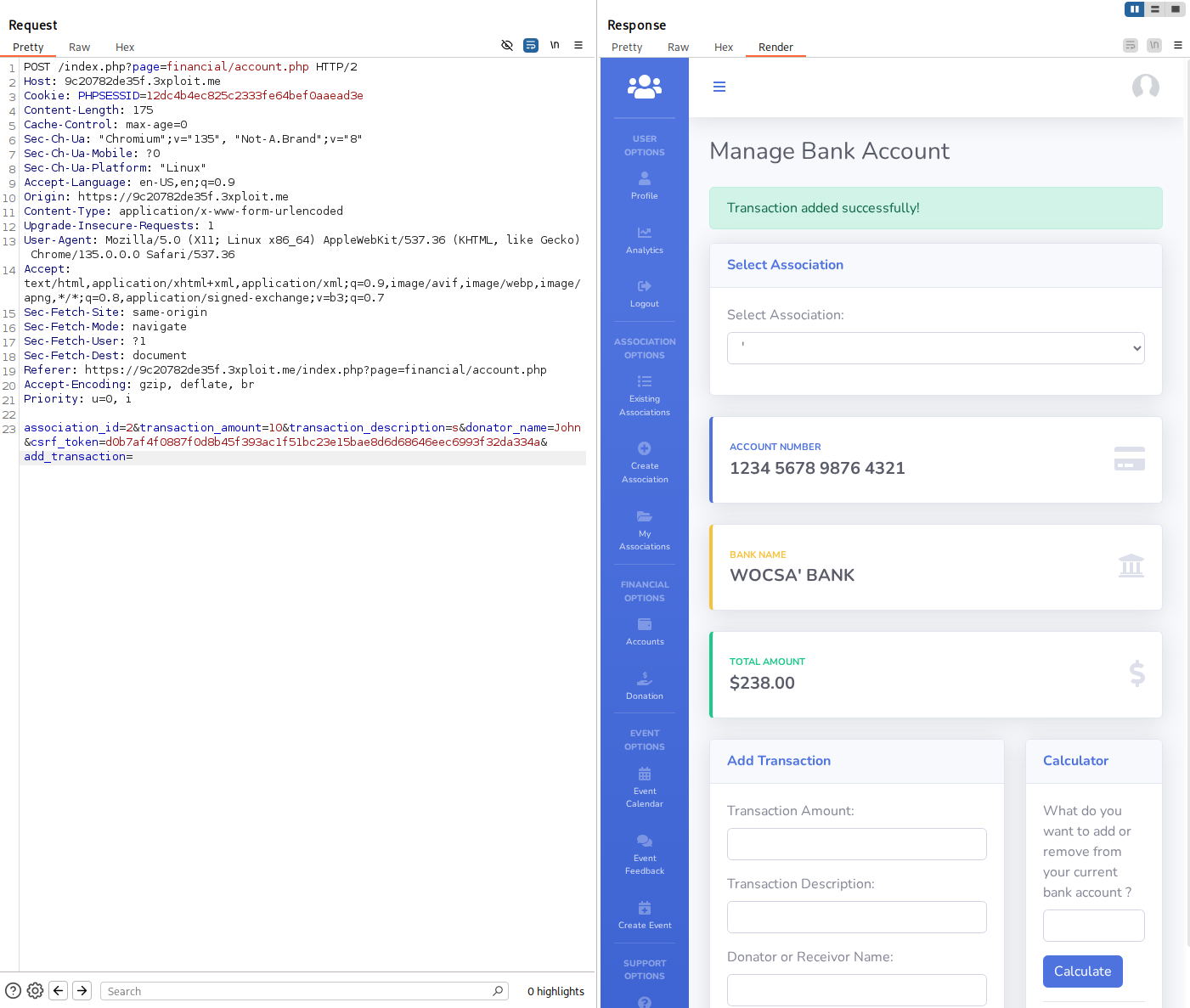This screenshot has width=1190, height=1008.
Task: Click the sidebar hamburger toggle icon
Action: 719,87
